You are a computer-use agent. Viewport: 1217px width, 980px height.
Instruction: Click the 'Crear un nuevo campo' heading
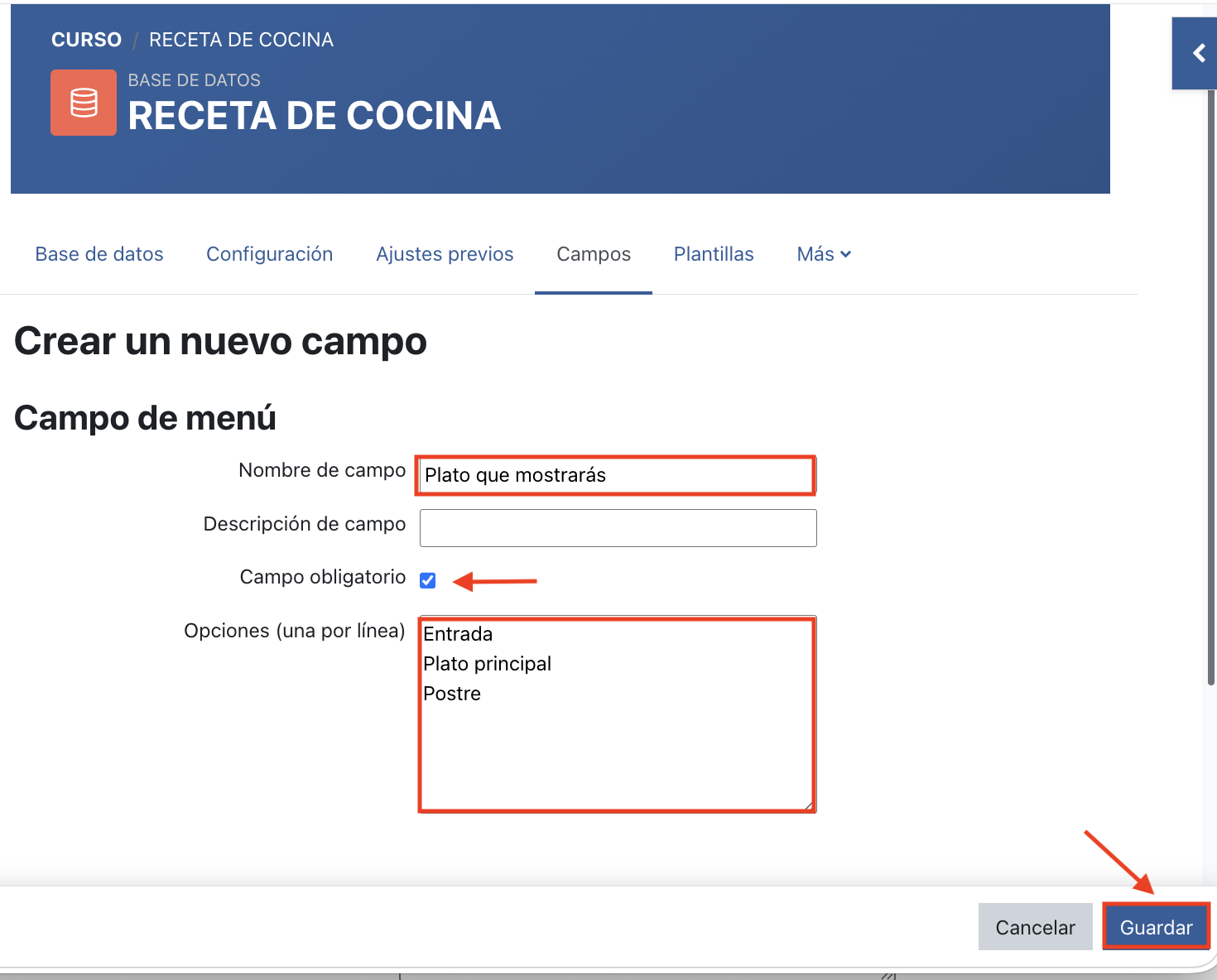pyautogui.click(x=220, y=341)
